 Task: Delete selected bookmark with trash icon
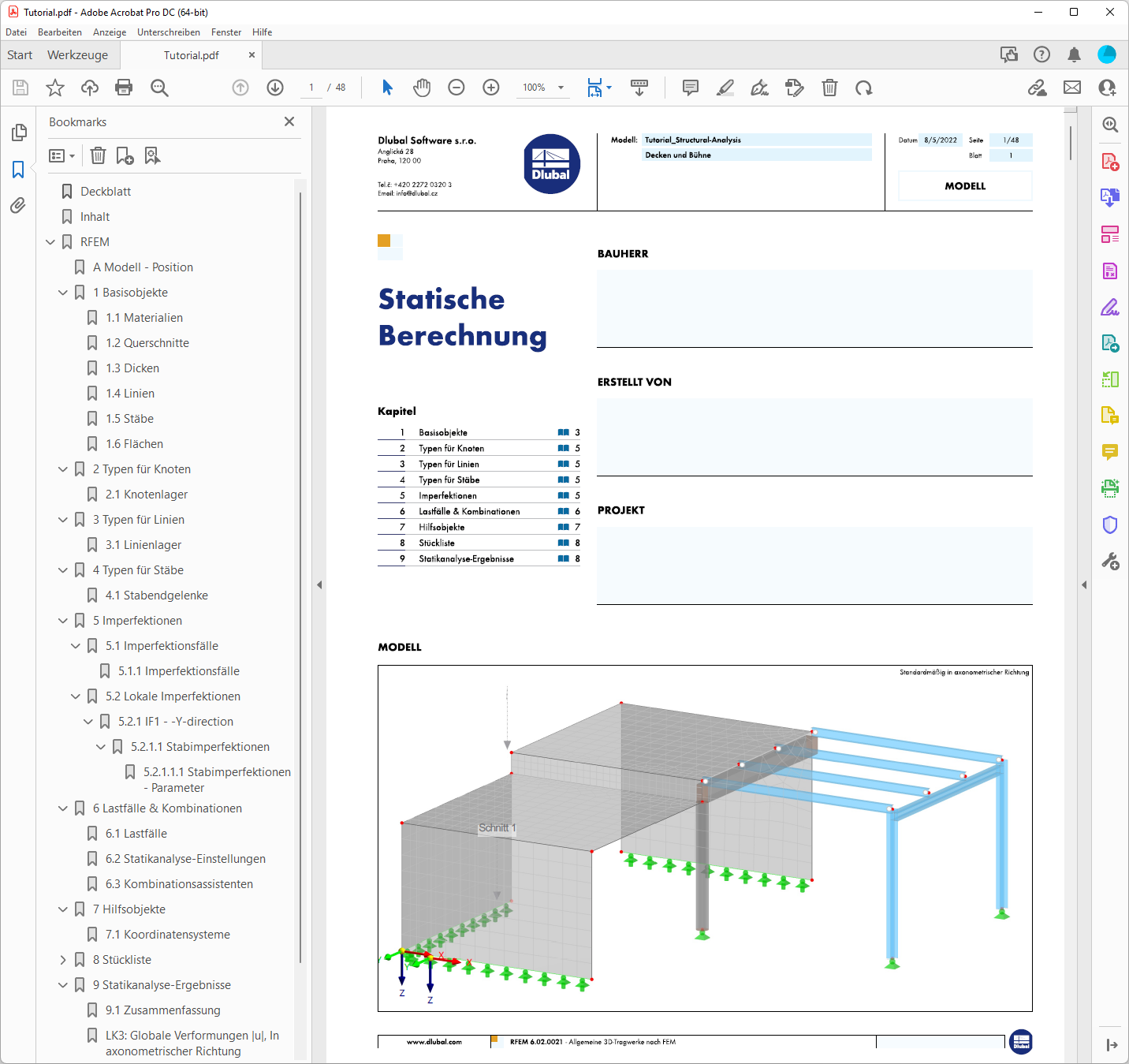click(x=98, y=156)
